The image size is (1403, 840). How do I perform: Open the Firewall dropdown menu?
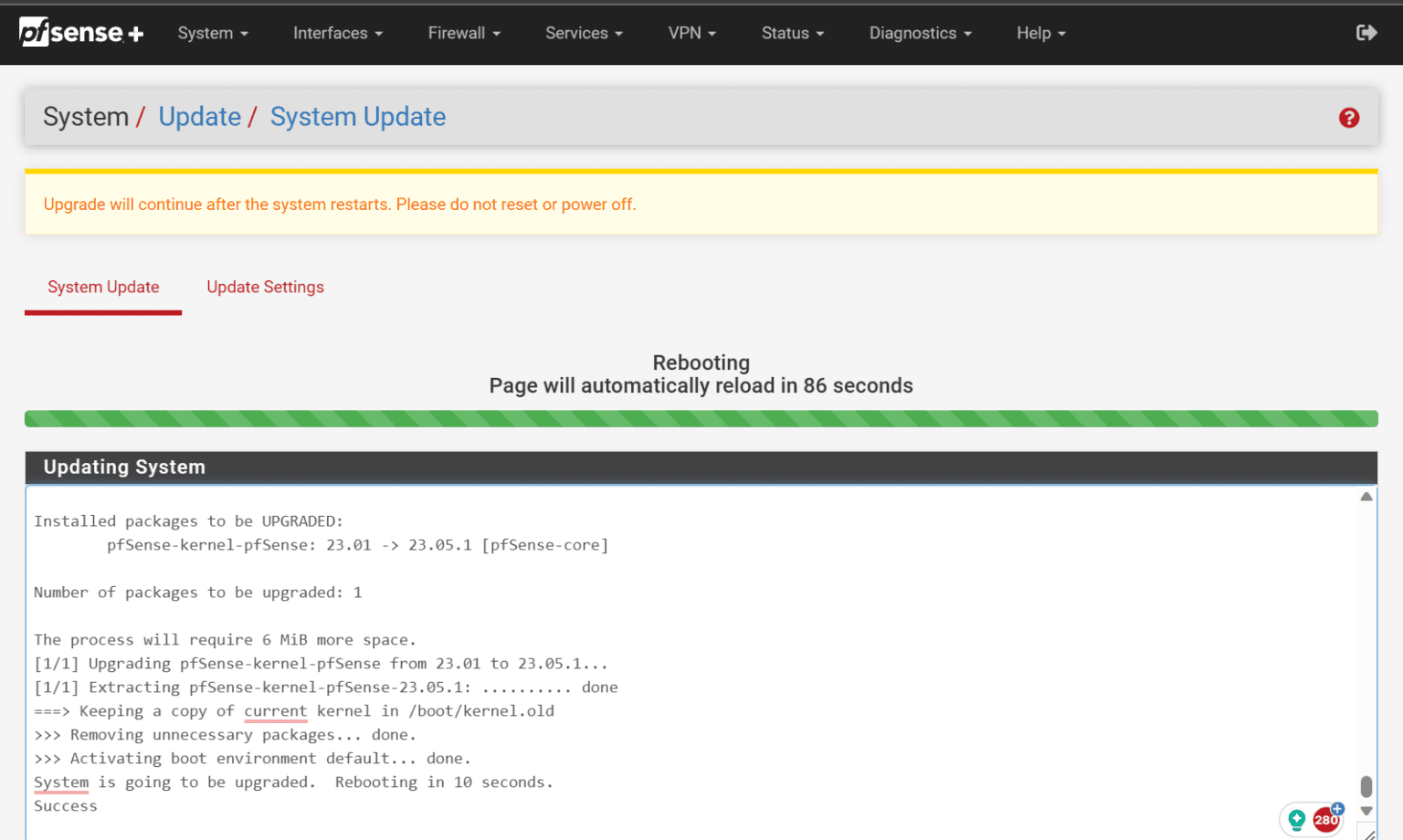[463, 33]
